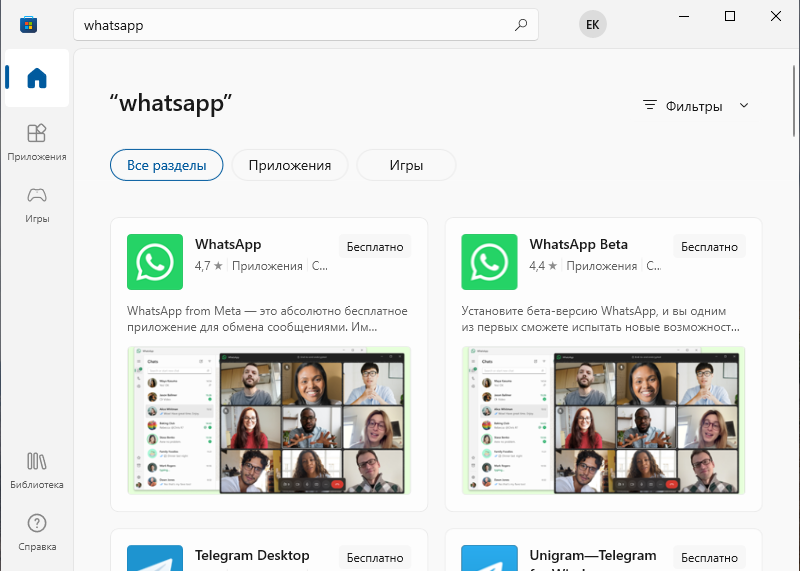The height and width of the screenshot is (571, 800).
Task: Open the WhatsApp Beta video call screenshot
Action: [604, 420]
